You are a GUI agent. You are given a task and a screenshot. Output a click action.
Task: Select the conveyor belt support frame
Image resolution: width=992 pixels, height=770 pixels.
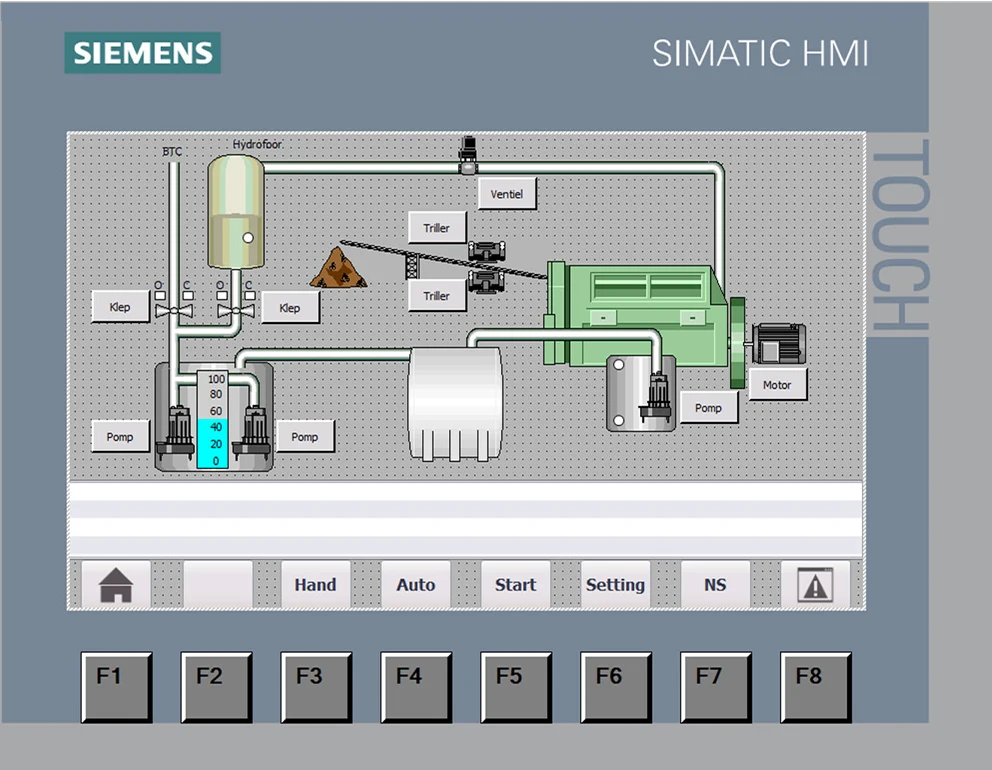412,266
